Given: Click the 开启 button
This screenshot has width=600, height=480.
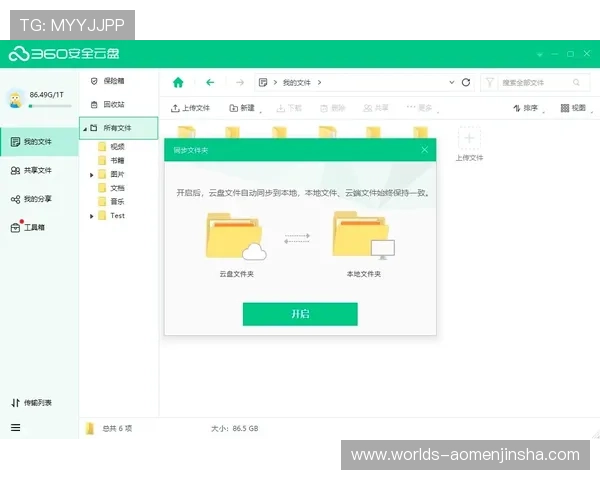Looking at the screenshot, I should click(300, 314).
